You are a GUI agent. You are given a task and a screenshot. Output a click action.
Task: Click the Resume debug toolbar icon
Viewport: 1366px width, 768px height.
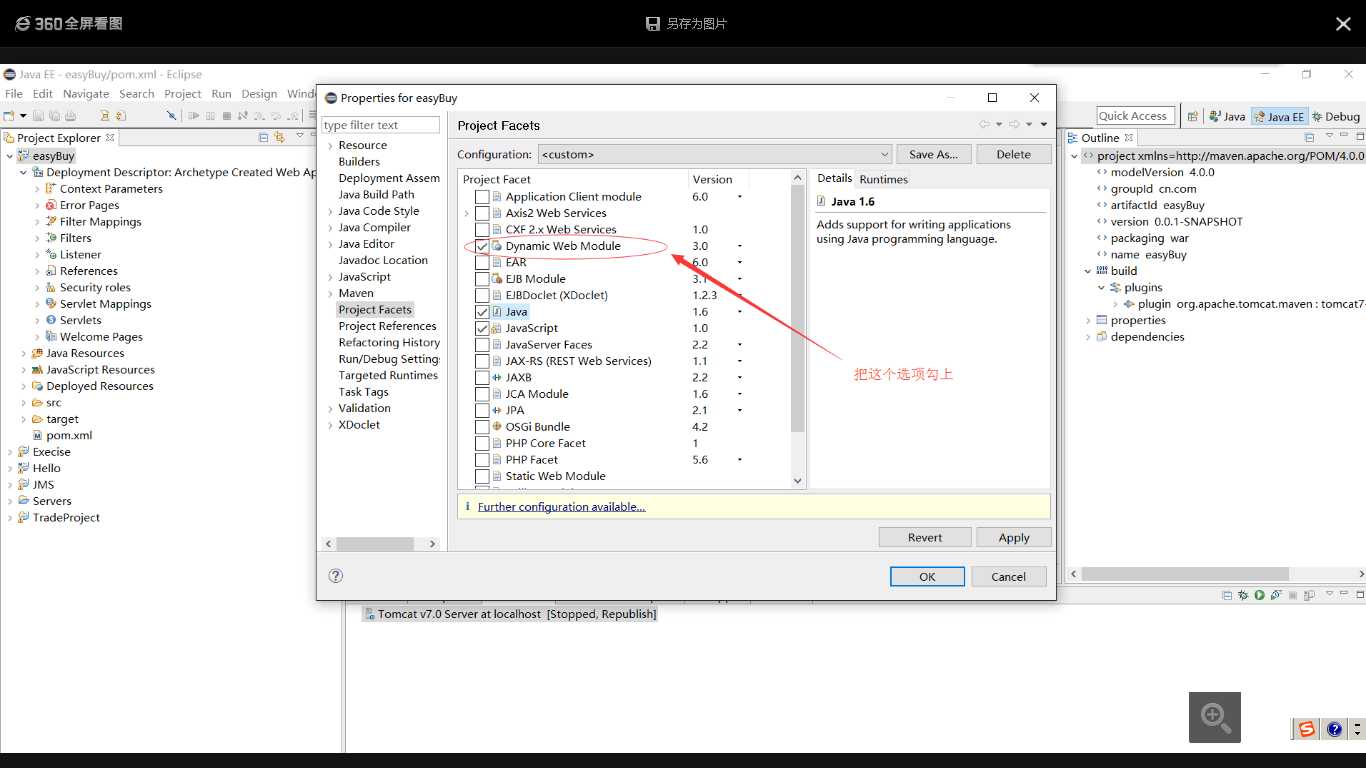point(194,116)
